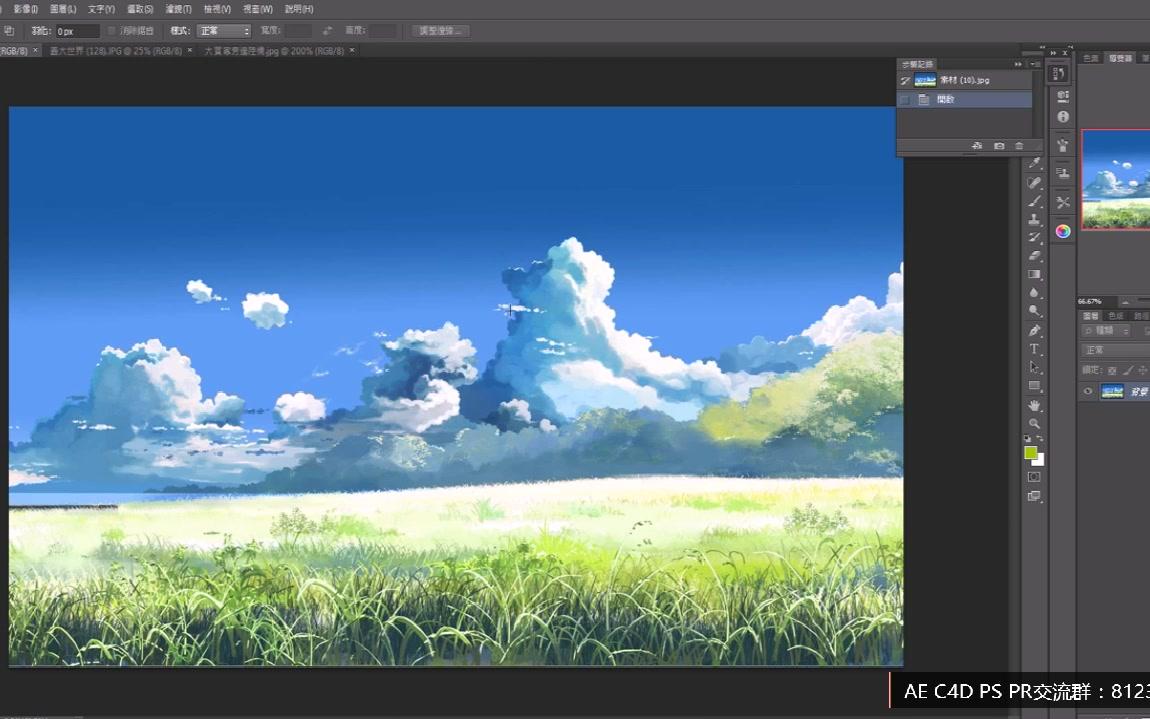Open the selection mode dropdown in options bar

click(x=222, y=31)
